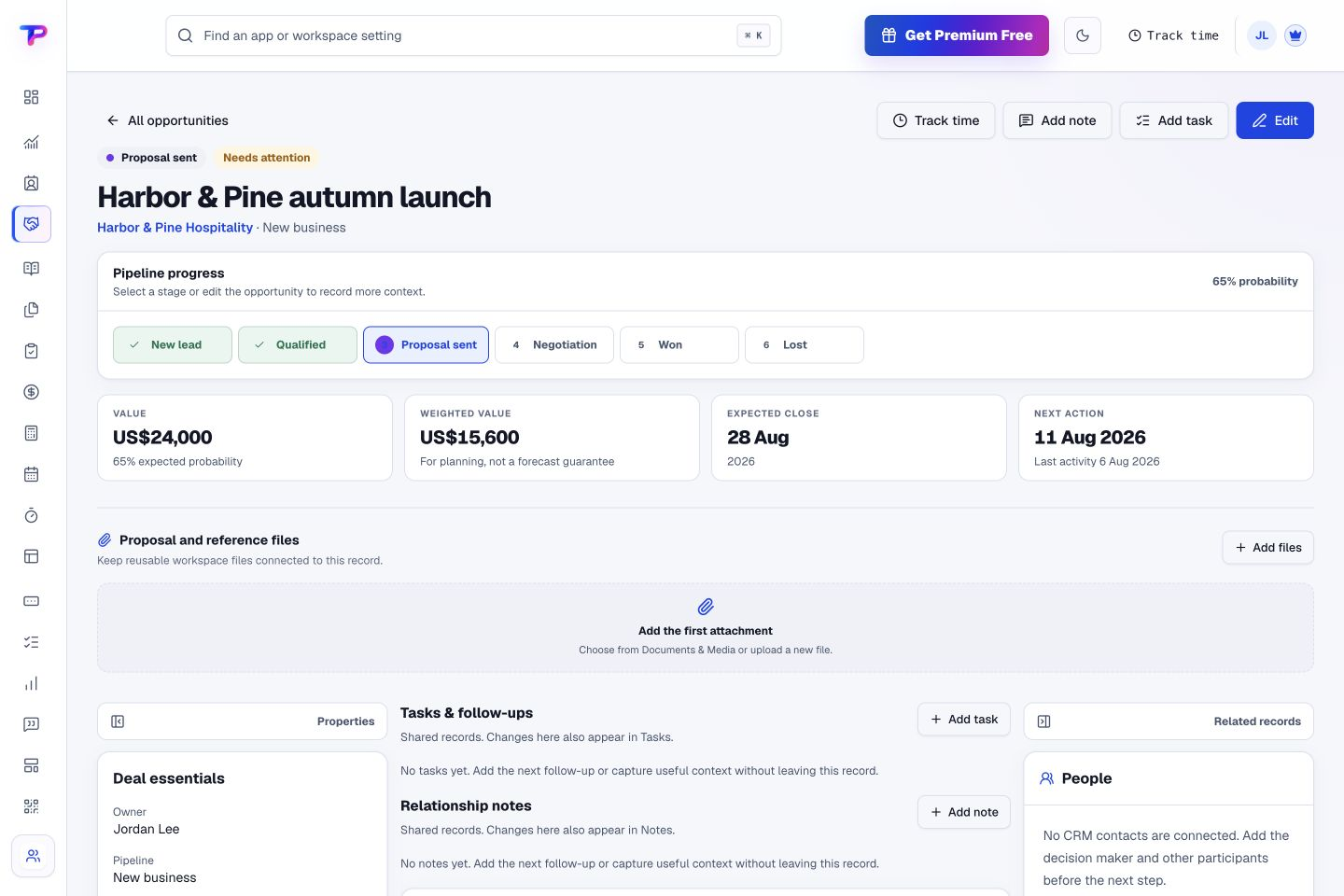
Task: Click the US$24,000 value card
Action: coord(245,438)
